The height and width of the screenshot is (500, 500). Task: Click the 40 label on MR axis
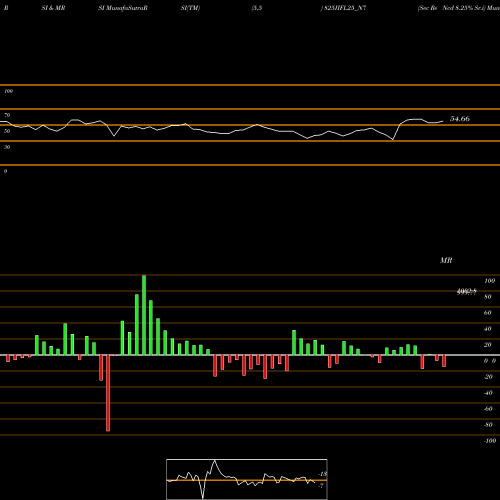tap(488, 329)
